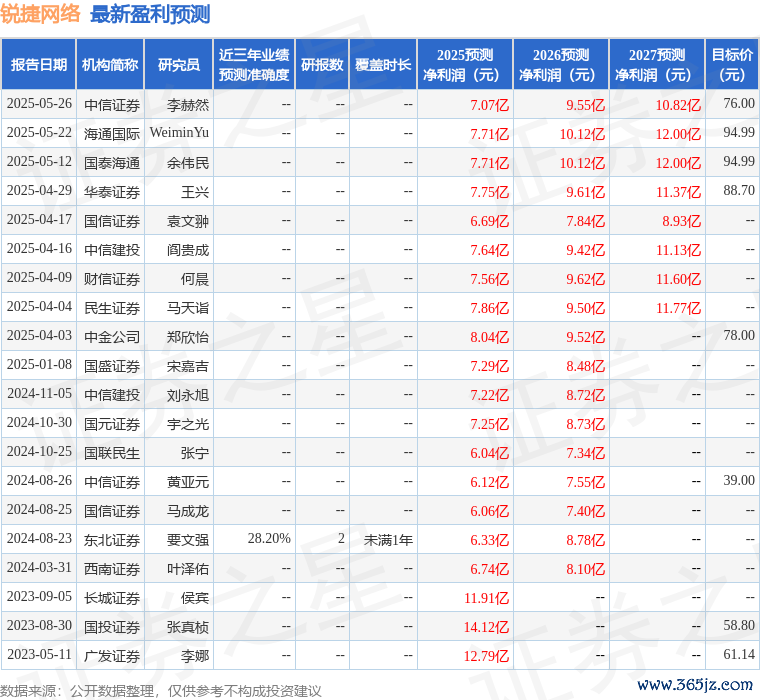This screenshot has width=760, height=700.
Task: Click the 数据来源 disclaimer text
Action: coord(161,691)
